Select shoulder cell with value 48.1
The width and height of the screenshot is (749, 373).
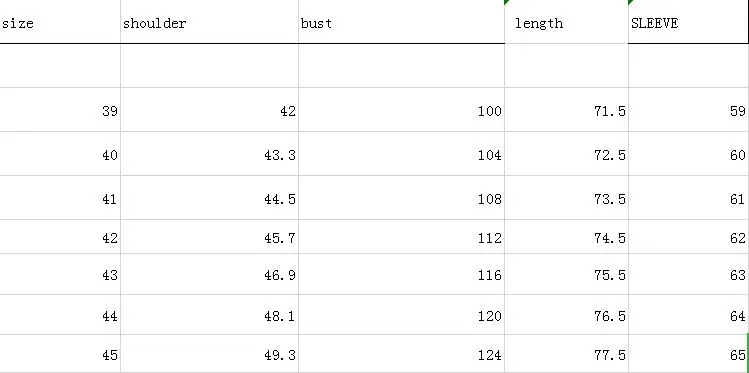(209, 315)
